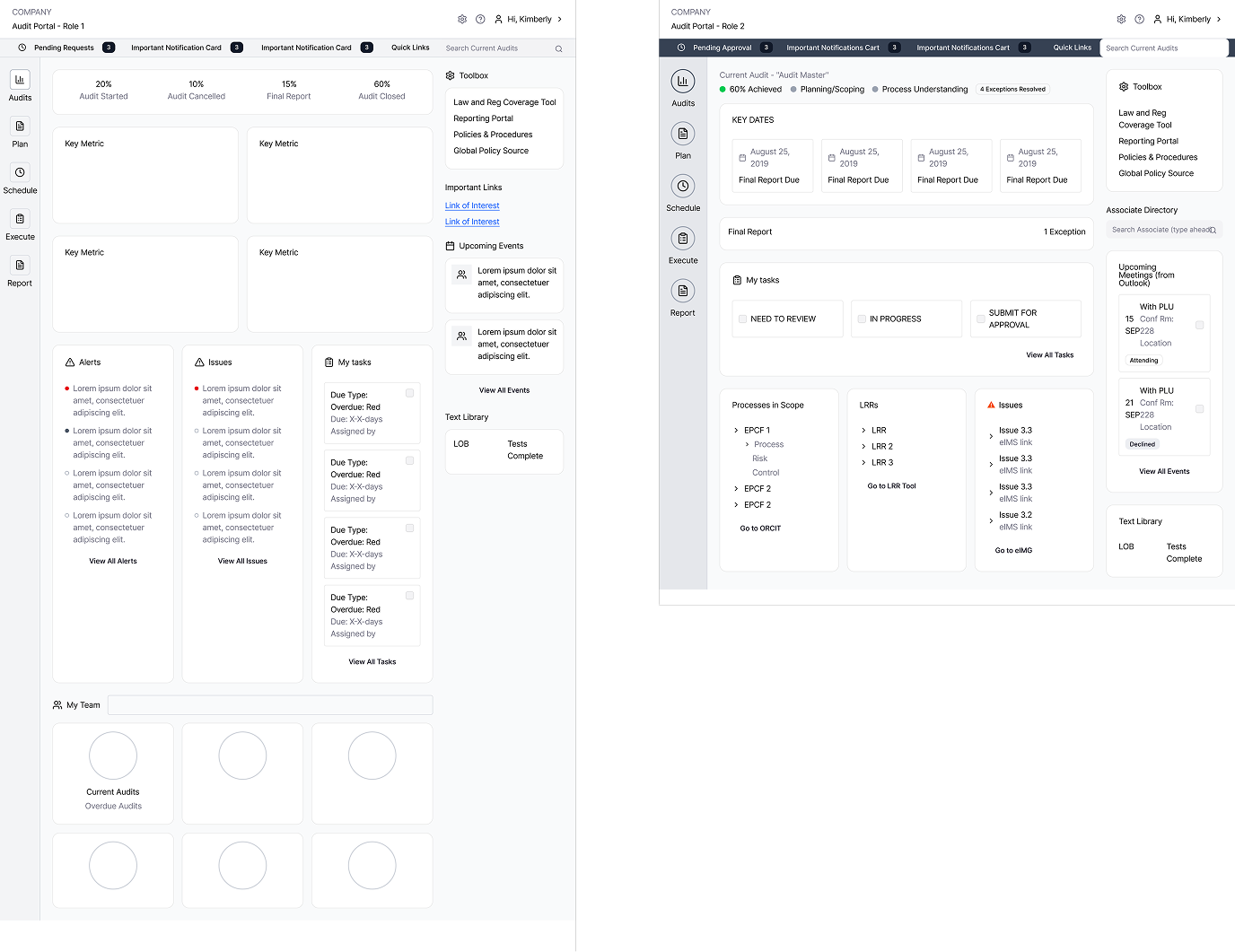Click the 4 Exceptions Resolved badge
Screen dimensions: 1235x952
[x=1012, y=90]
